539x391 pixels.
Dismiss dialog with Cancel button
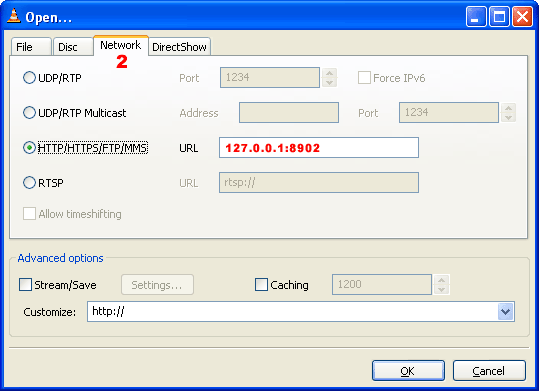tap(489, 371)
